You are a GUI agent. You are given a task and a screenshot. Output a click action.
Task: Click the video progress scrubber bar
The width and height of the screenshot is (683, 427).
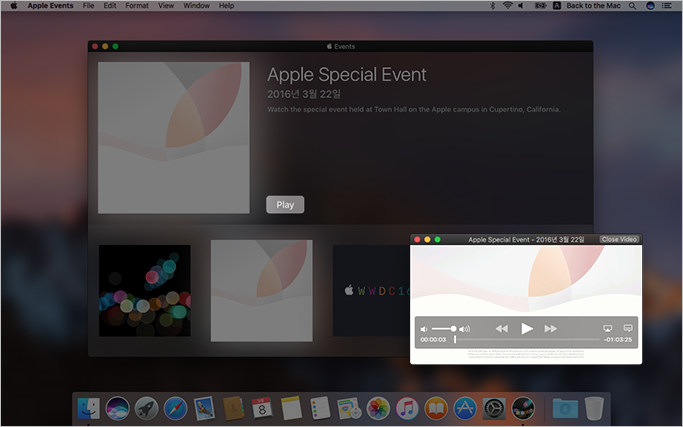click(x=527, y=339)
